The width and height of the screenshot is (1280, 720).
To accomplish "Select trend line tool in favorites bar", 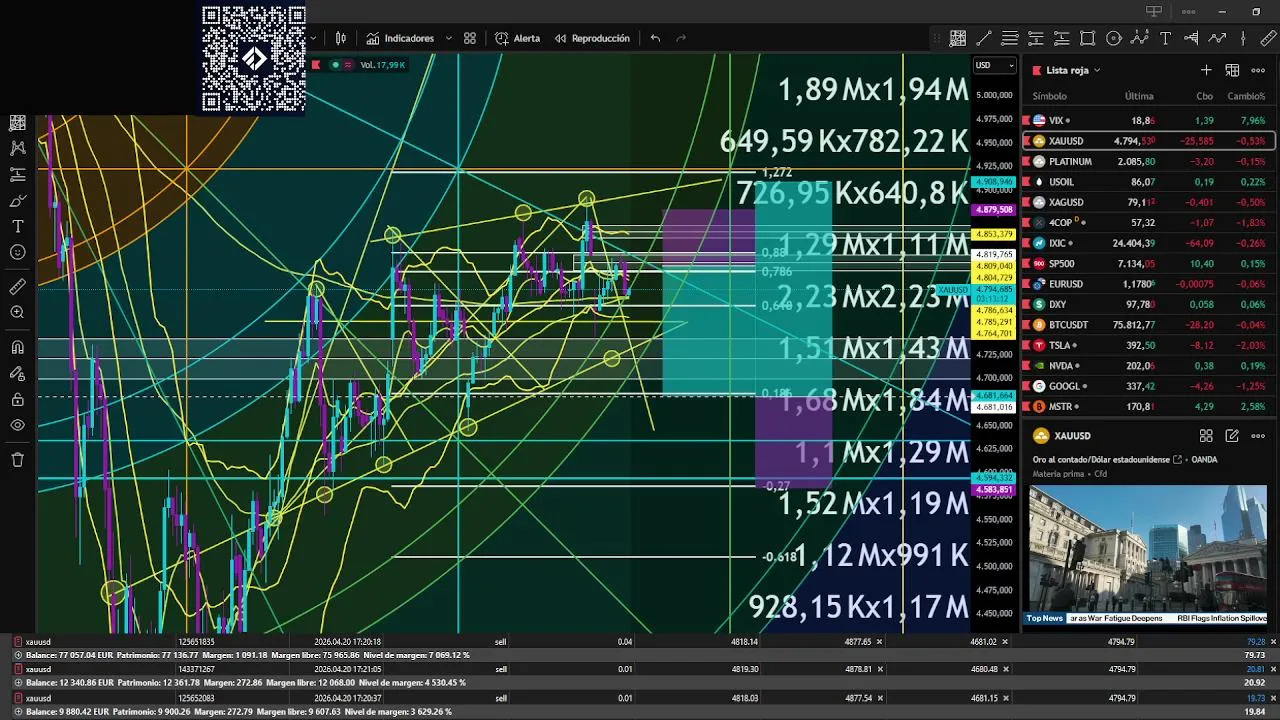I will 984,38.
